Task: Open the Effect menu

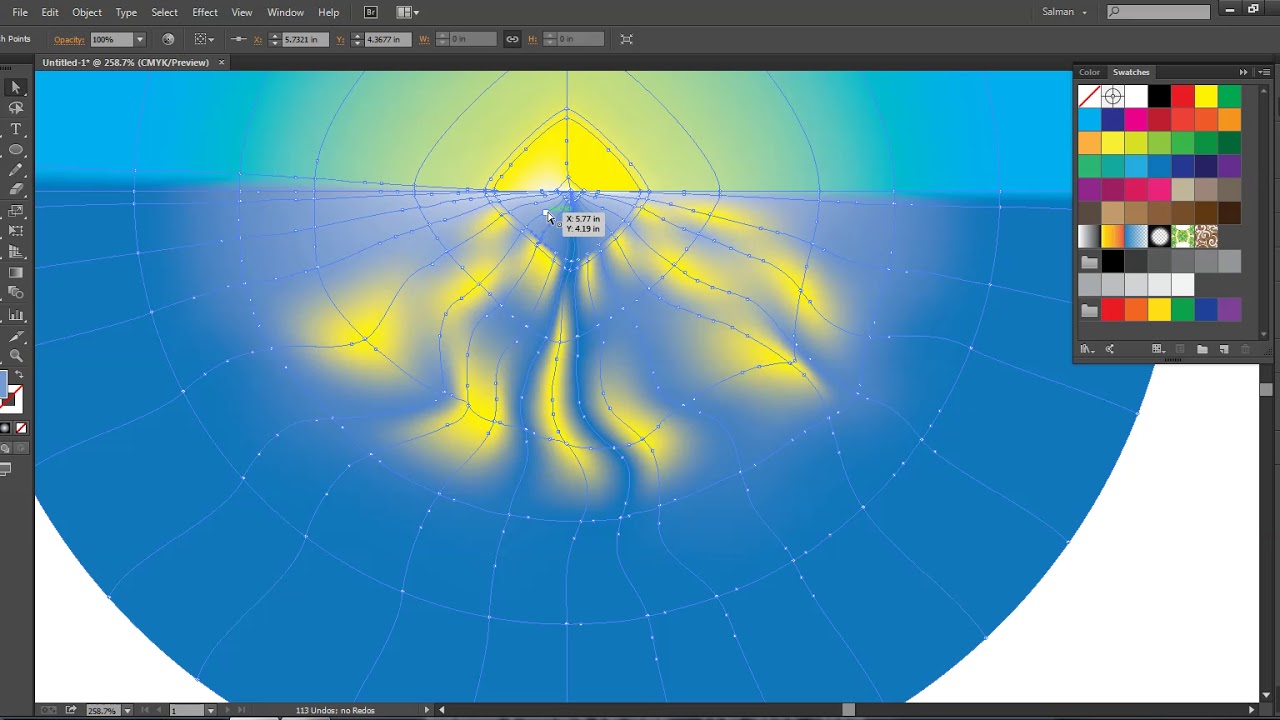Action: pos(205,12)
